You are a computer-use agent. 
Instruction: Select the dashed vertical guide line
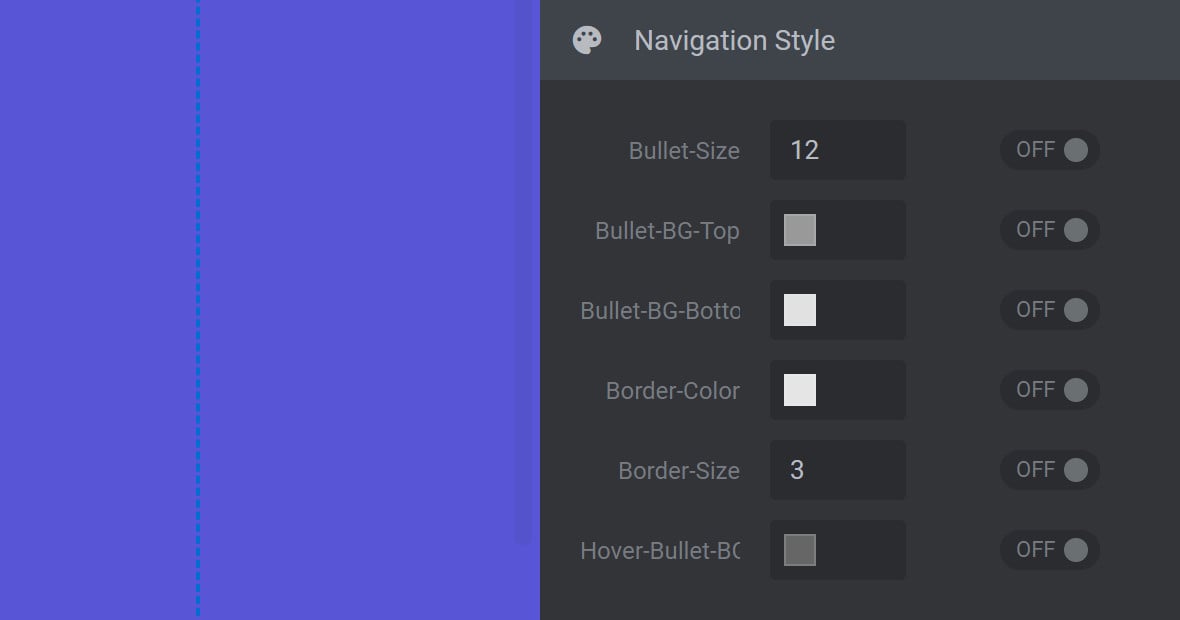coord(198,310)
